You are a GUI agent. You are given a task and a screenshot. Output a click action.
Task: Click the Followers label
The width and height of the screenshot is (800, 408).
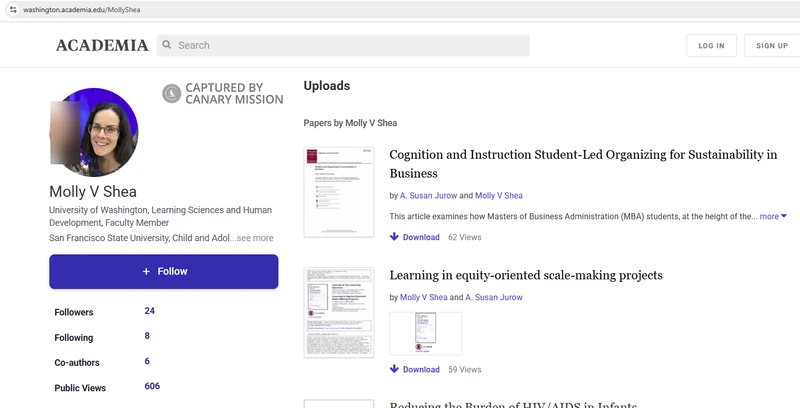74,312
